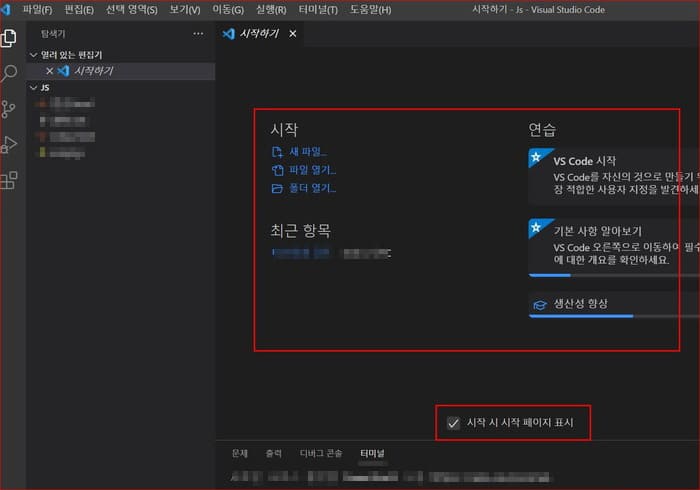The image size is (700, 490).
Task: Open the Run and Debug view
Action: (x=9, y=145)
